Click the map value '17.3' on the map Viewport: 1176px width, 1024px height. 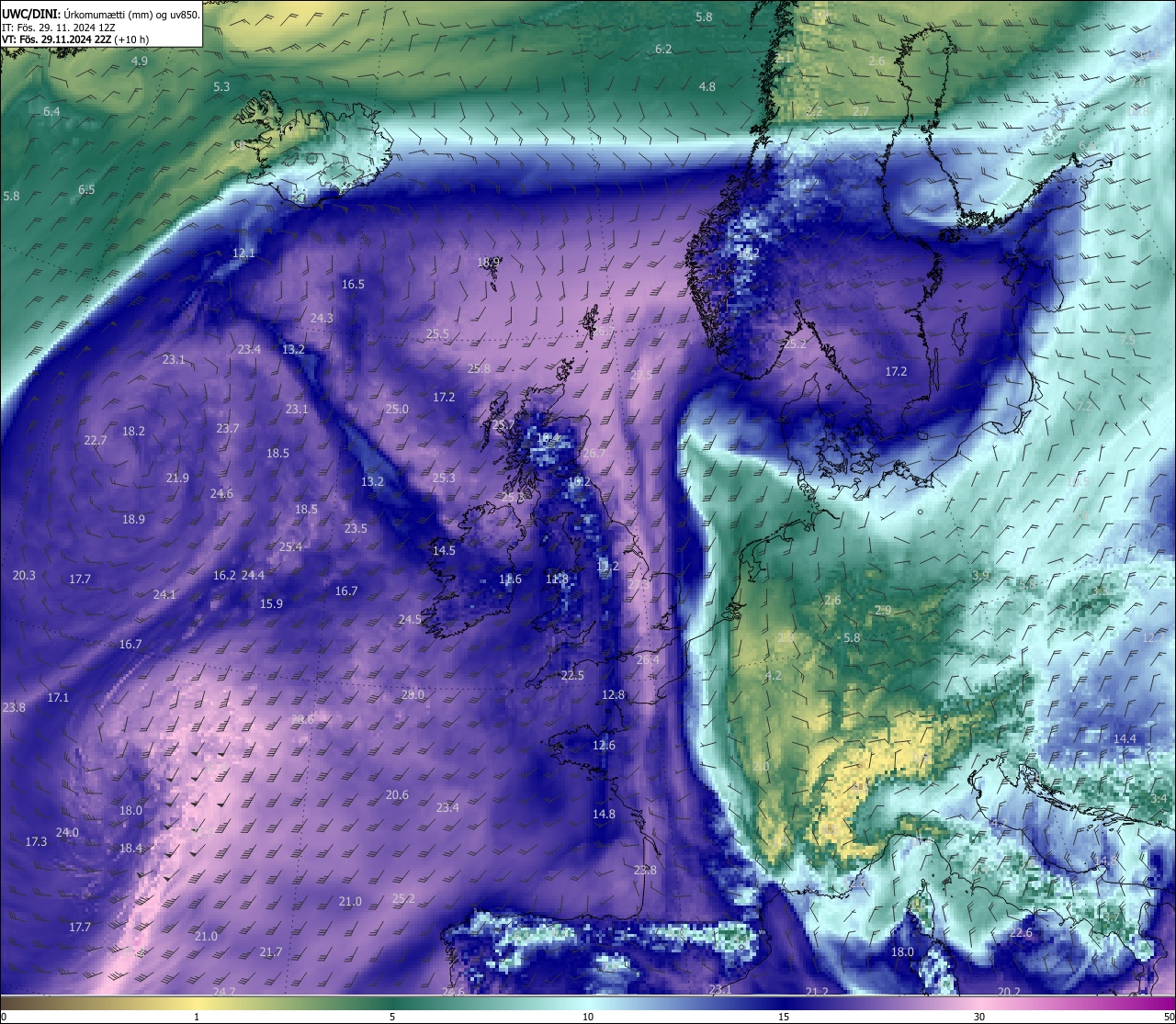pos(36,842)
